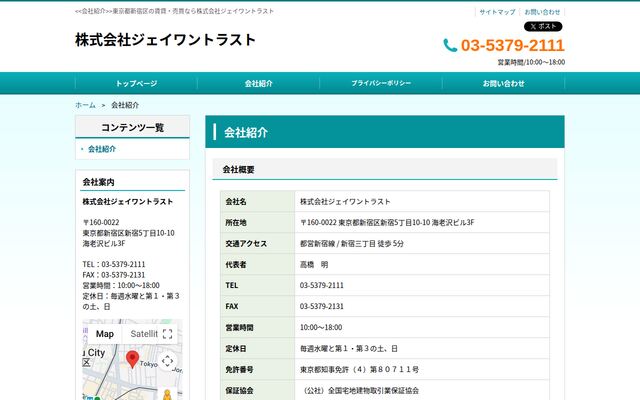Click the 交通アクセス table label
The height and width of the screenshot is (400, 640).
246,244
